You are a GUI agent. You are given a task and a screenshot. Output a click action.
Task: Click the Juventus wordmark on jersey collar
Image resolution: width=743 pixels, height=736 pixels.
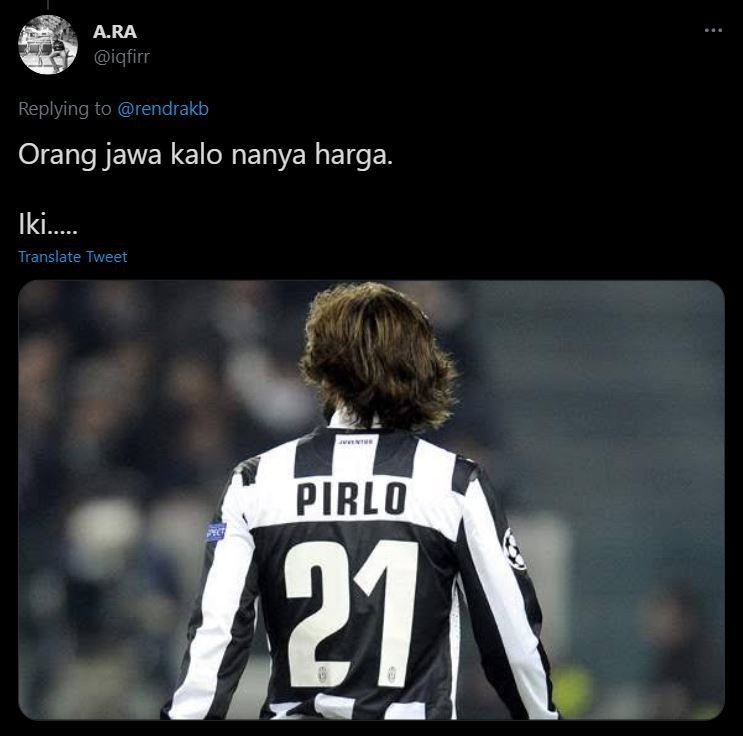(356, 442)
